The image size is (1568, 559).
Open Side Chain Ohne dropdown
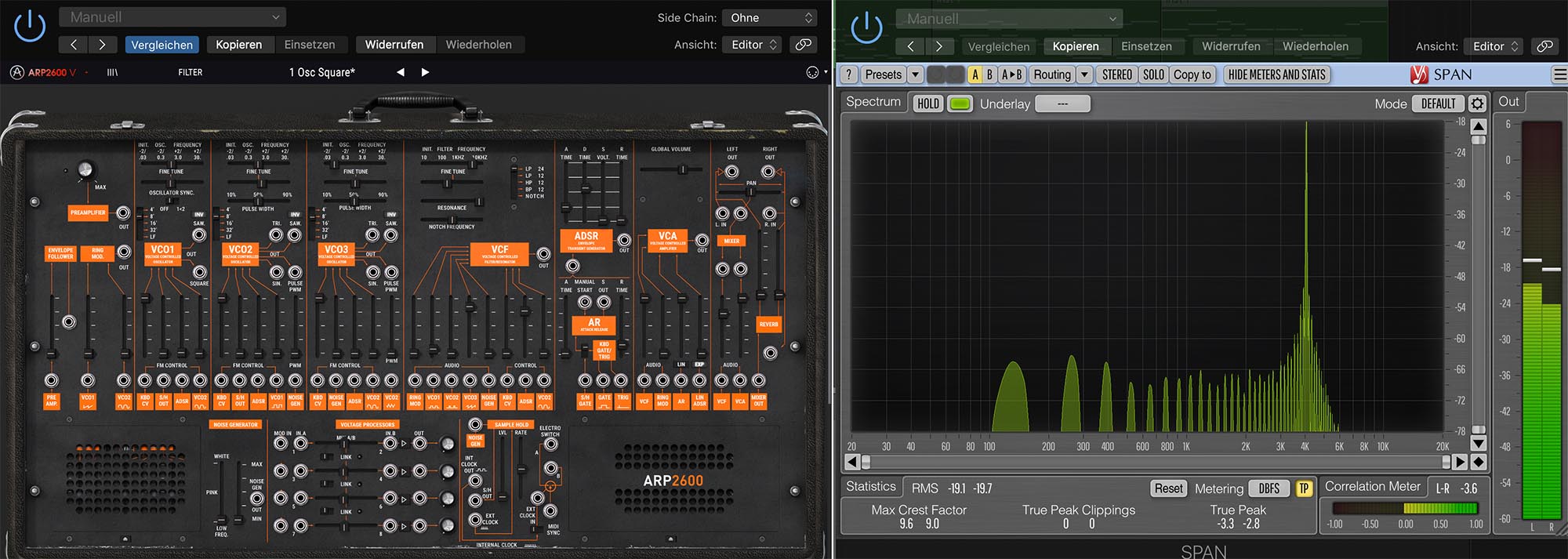click(x=771, y=17)
